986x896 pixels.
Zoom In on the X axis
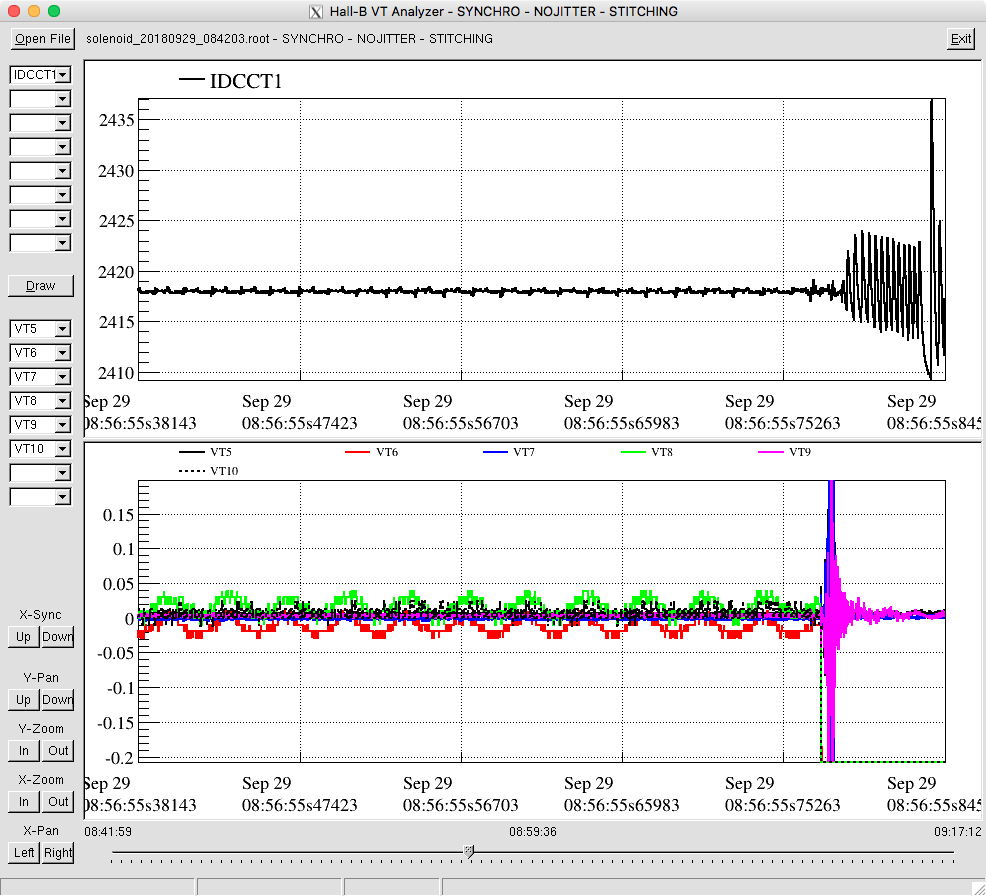(x=23, y=802)
